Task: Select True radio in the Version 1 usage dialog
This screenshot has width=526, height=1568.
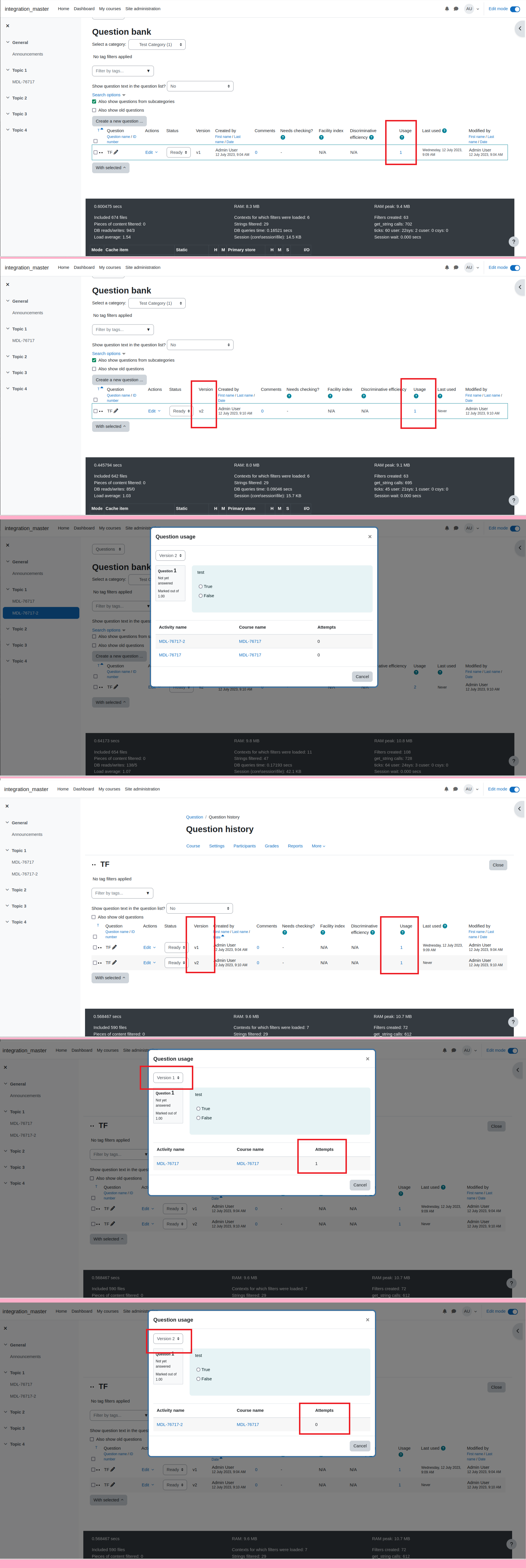Action: pos(198,1108)
